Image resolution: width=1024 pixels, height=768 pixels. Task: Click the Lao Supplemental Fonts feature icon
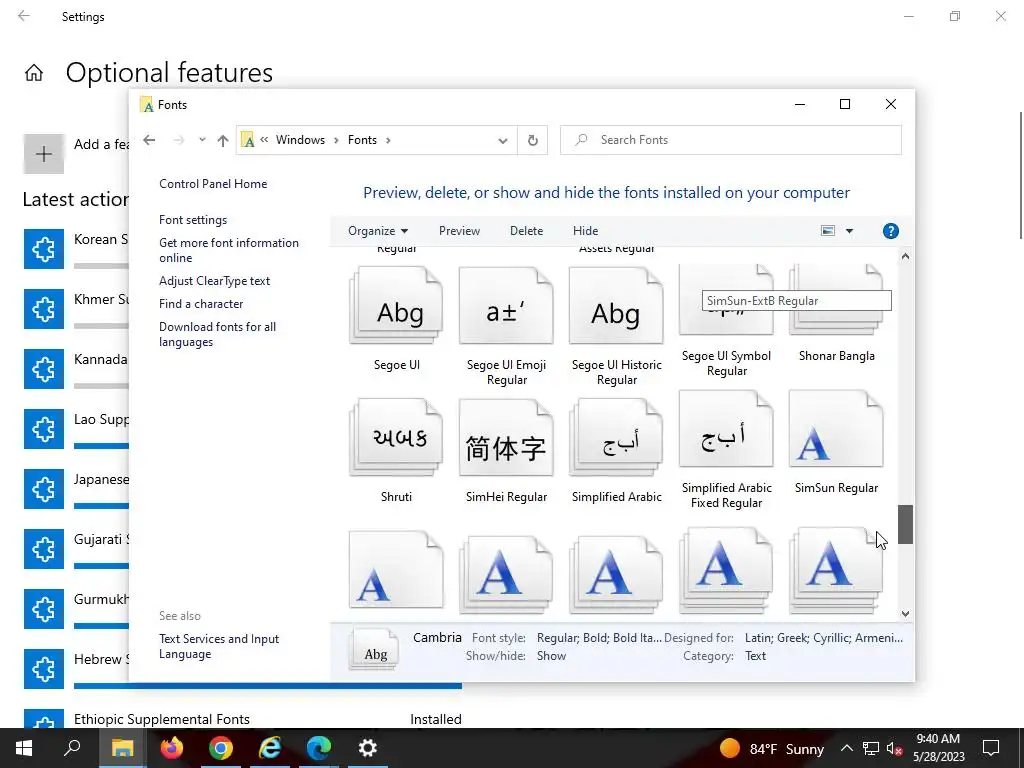(x=44, y=429)
